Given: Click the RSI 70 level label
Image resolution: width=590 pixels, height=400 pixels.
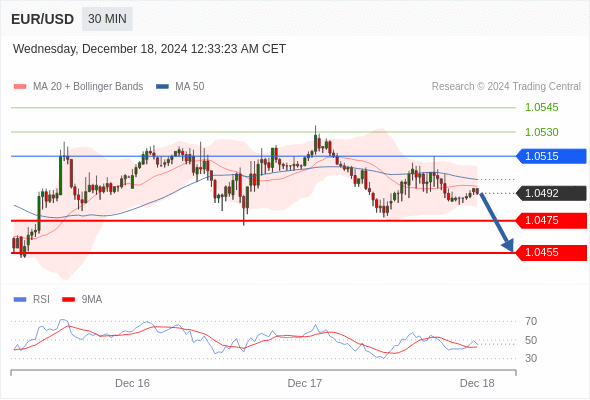Looking at the screenshot, I should pos(531,322).
